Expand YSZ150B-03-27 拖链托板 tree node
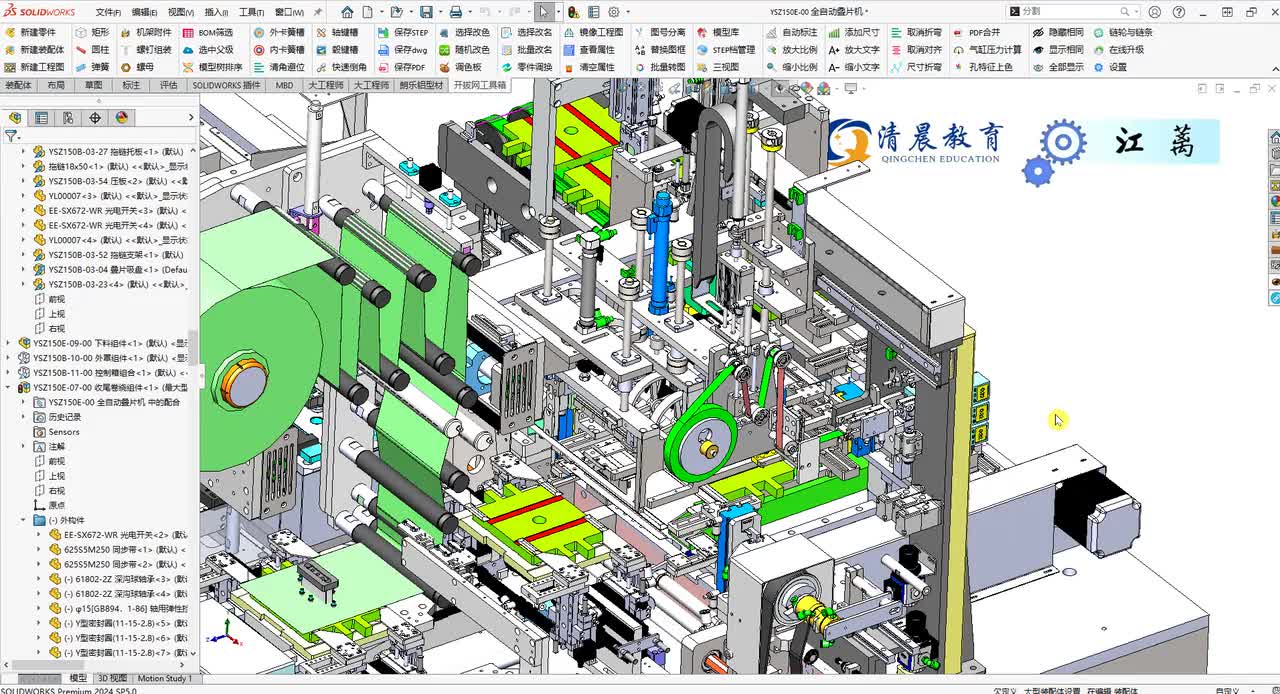Image resolution: width=1280 pixels, height=694 pixels. click(x=24, y=152)
